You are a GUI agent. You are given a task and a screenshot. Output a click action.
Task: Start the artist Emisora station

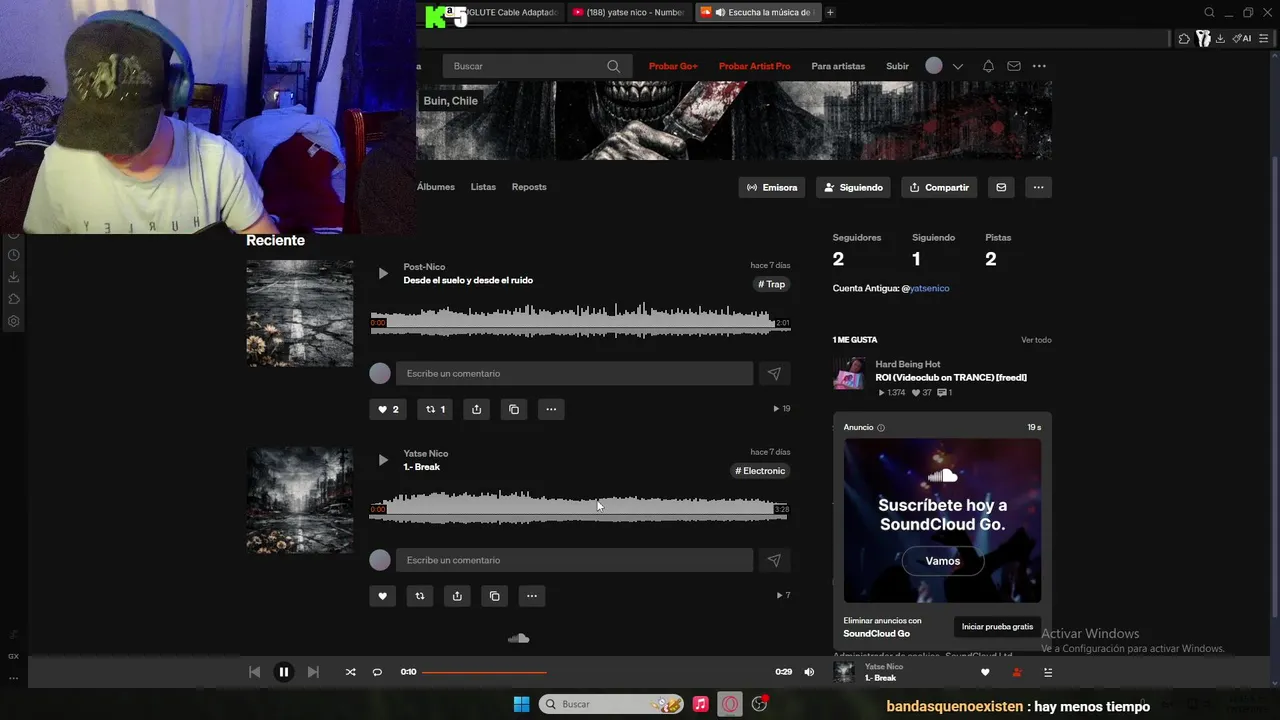[772, 187]
